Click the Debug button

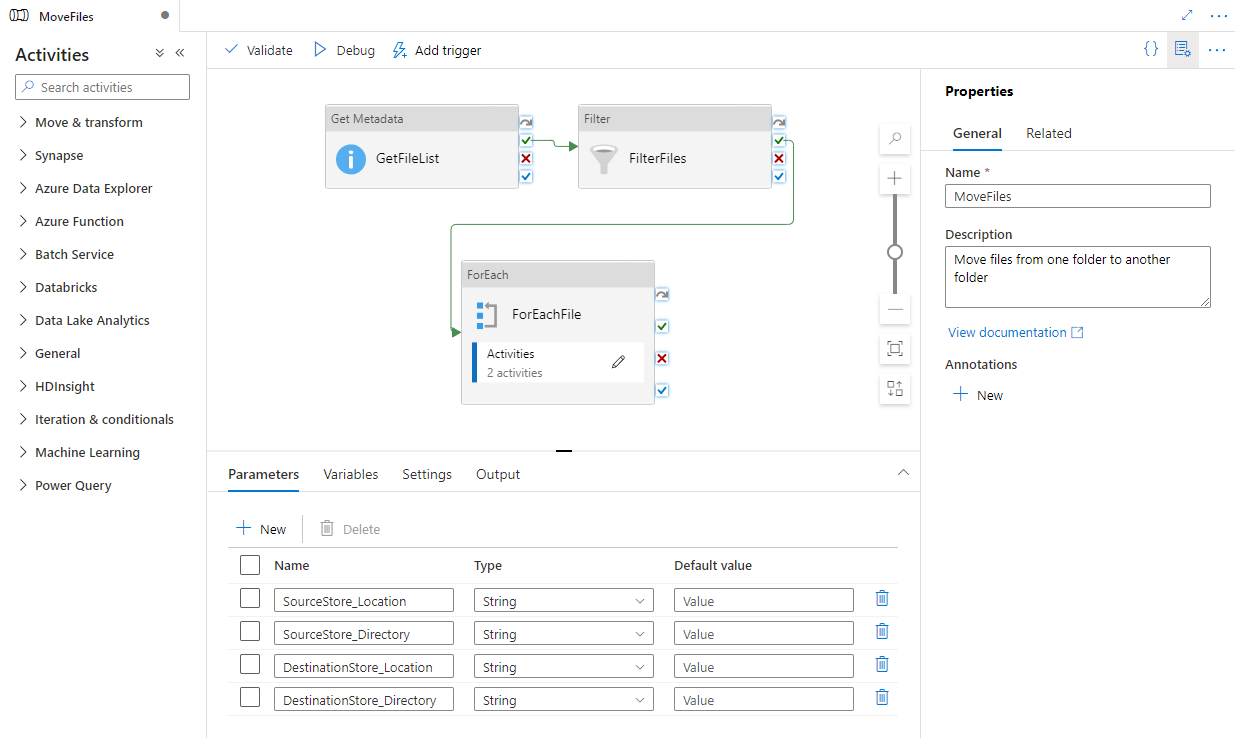(x=343, y=49)
